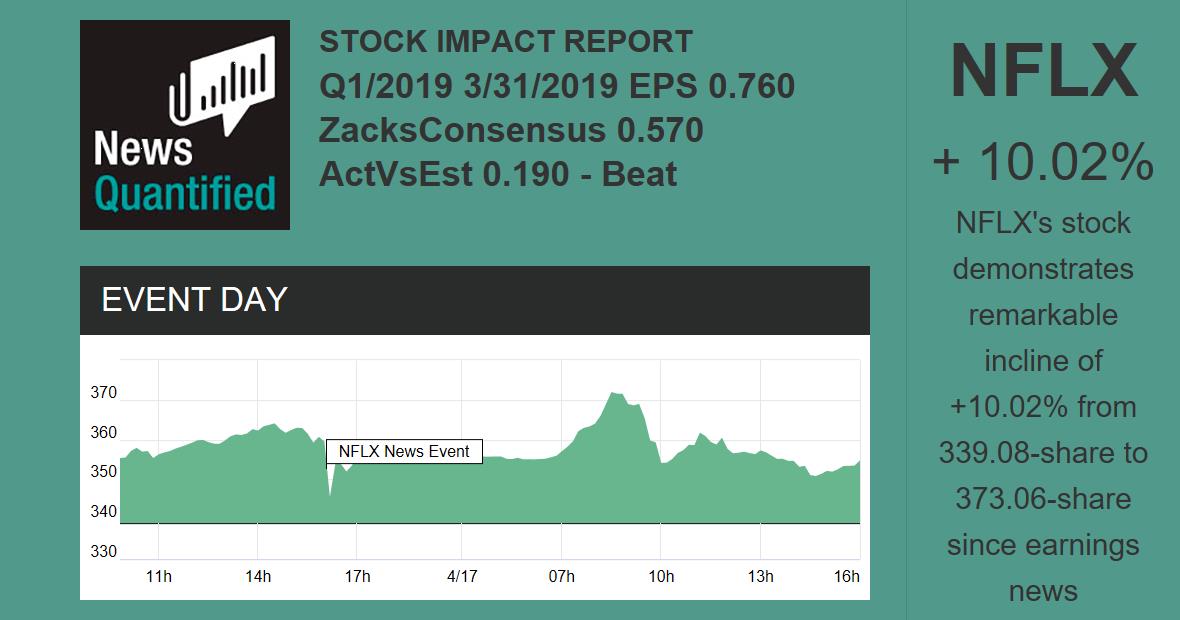The image size is (1180, 620).
Task: Click the + 10.02% change figure
Action: (1043, 163)
